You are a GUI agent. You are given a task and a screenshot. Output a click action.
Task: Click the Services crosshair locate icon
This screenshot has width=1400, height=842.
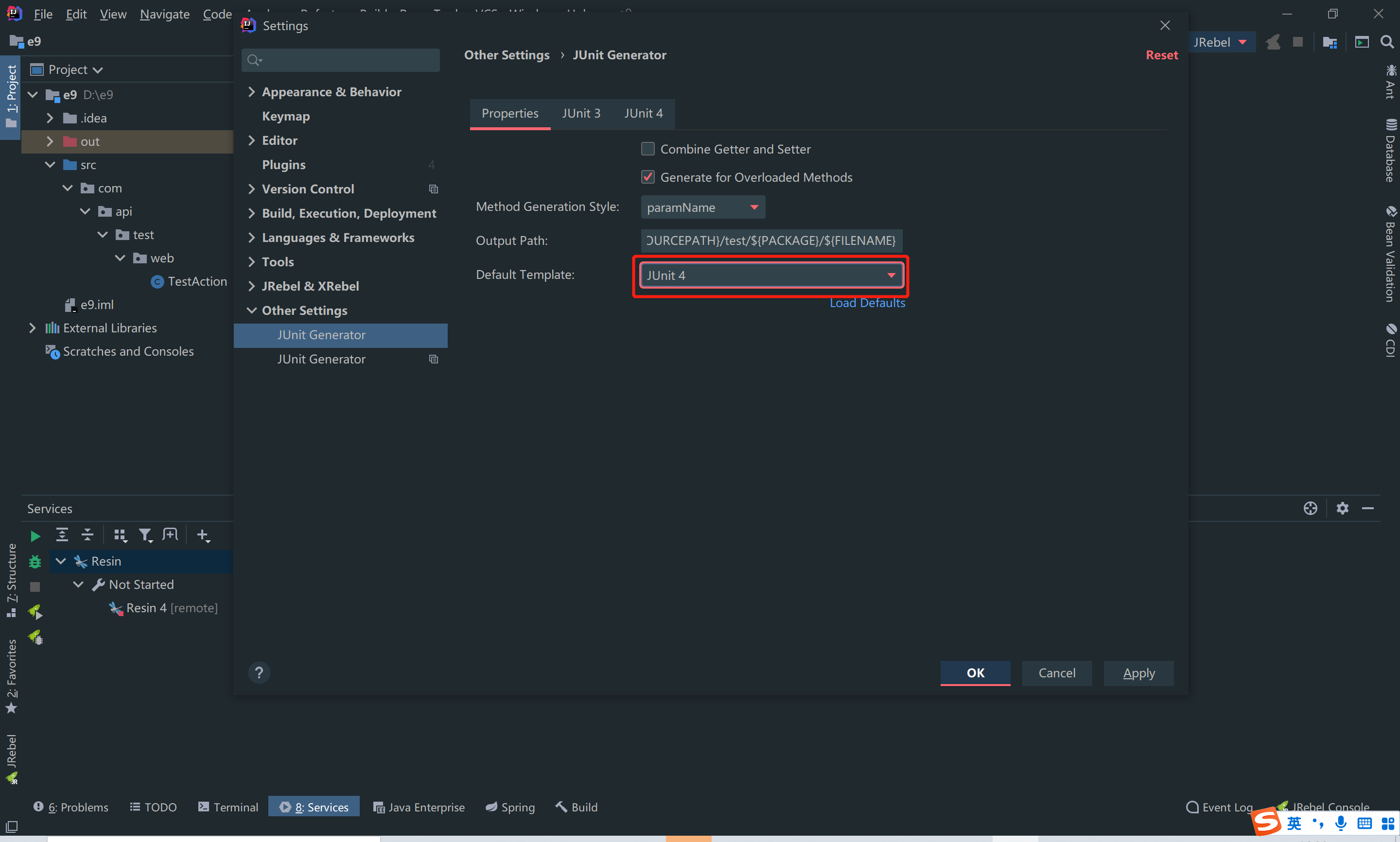tap(1311, 508)
